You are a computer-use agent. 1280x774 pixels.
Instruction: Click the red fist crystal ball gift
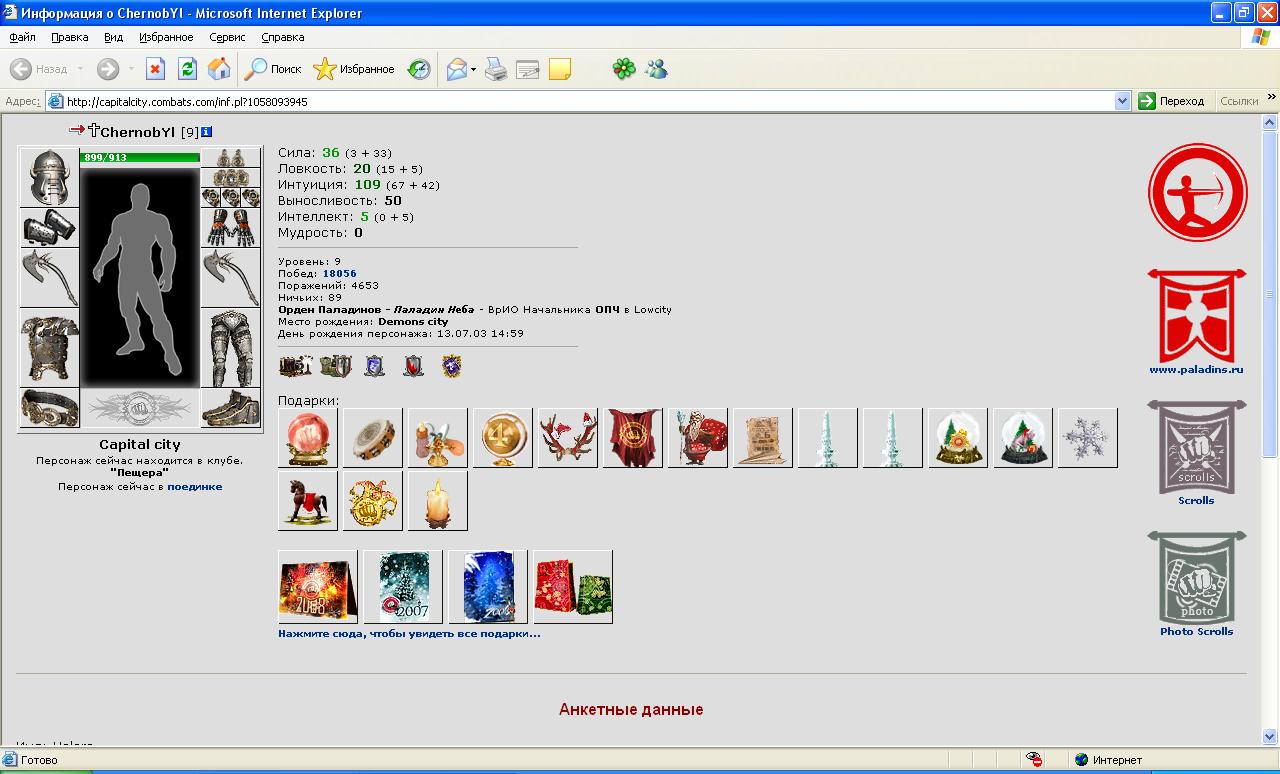tap(308, 438)
